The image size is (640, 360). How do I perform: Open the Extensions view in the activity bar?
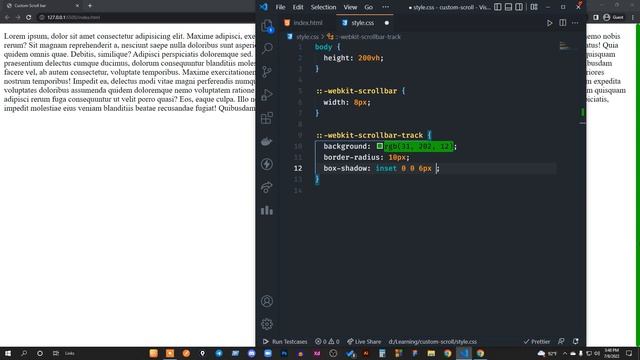point(267,118)
